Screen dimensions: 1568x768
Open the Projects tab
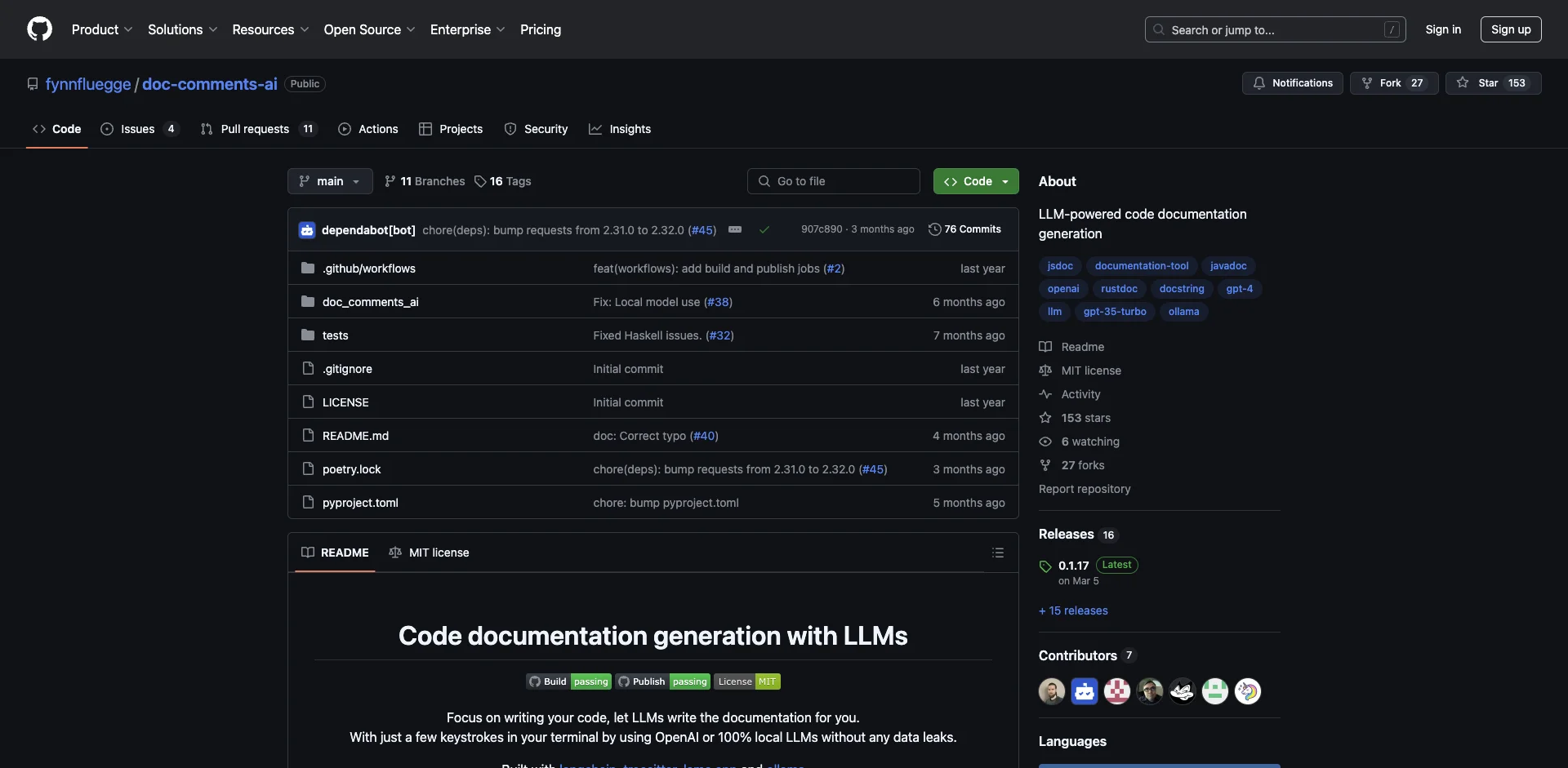pyautogui.click(x=451, y=129)
